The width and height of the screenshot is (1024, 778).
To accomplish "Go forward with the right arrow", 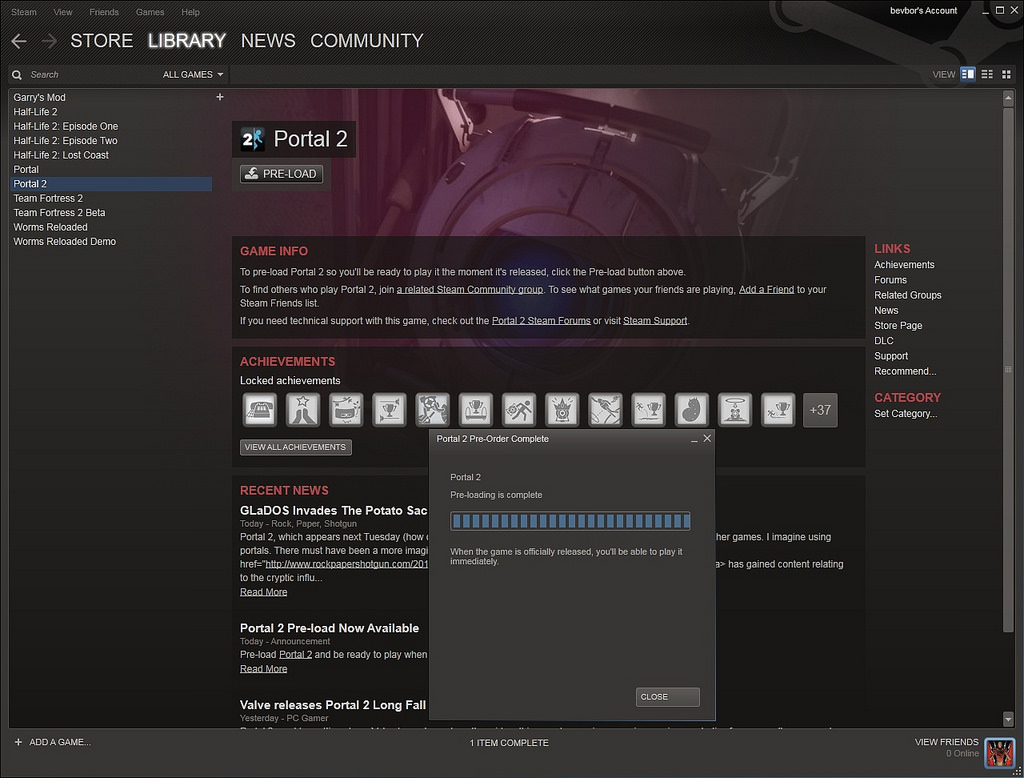I will (50, 41).
